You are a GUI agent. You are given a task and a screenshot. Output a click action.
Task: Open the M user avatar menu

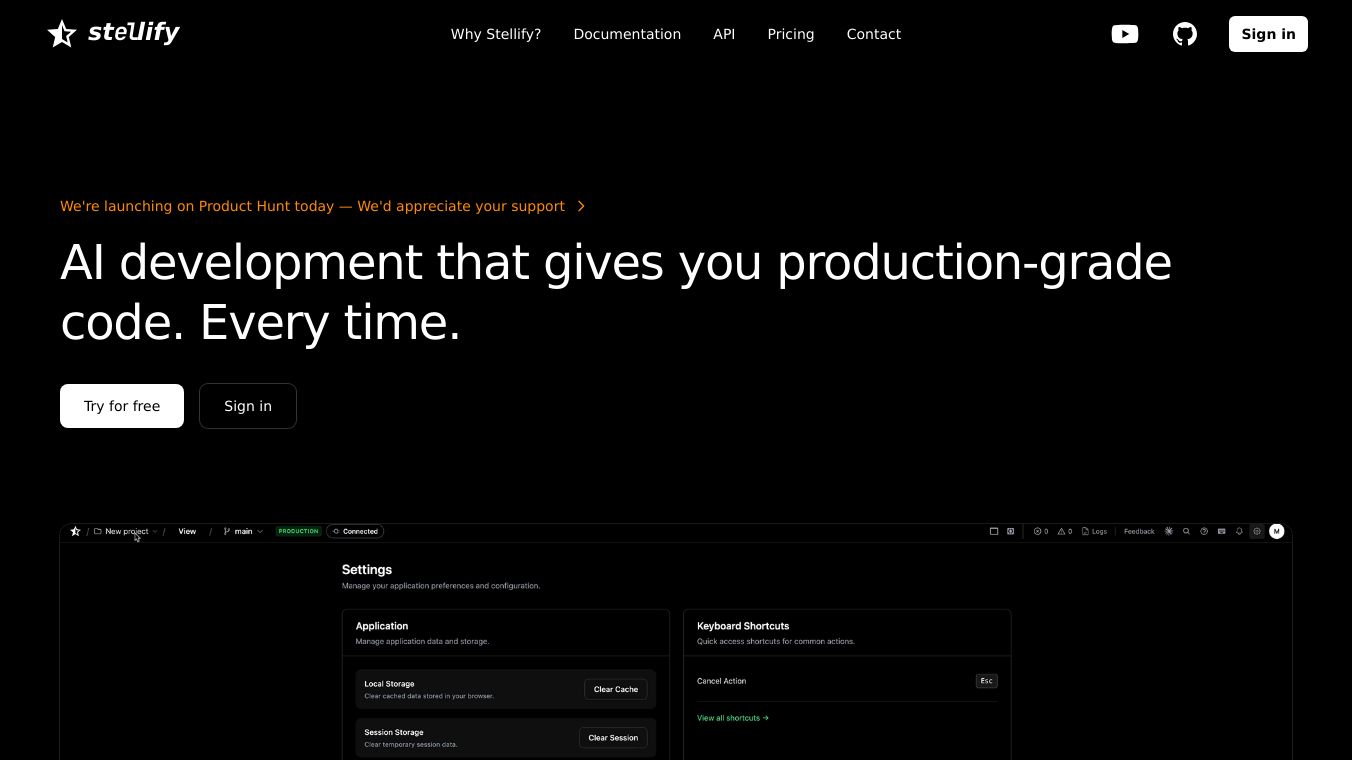pyautogui.click(x=1277, y=531)
